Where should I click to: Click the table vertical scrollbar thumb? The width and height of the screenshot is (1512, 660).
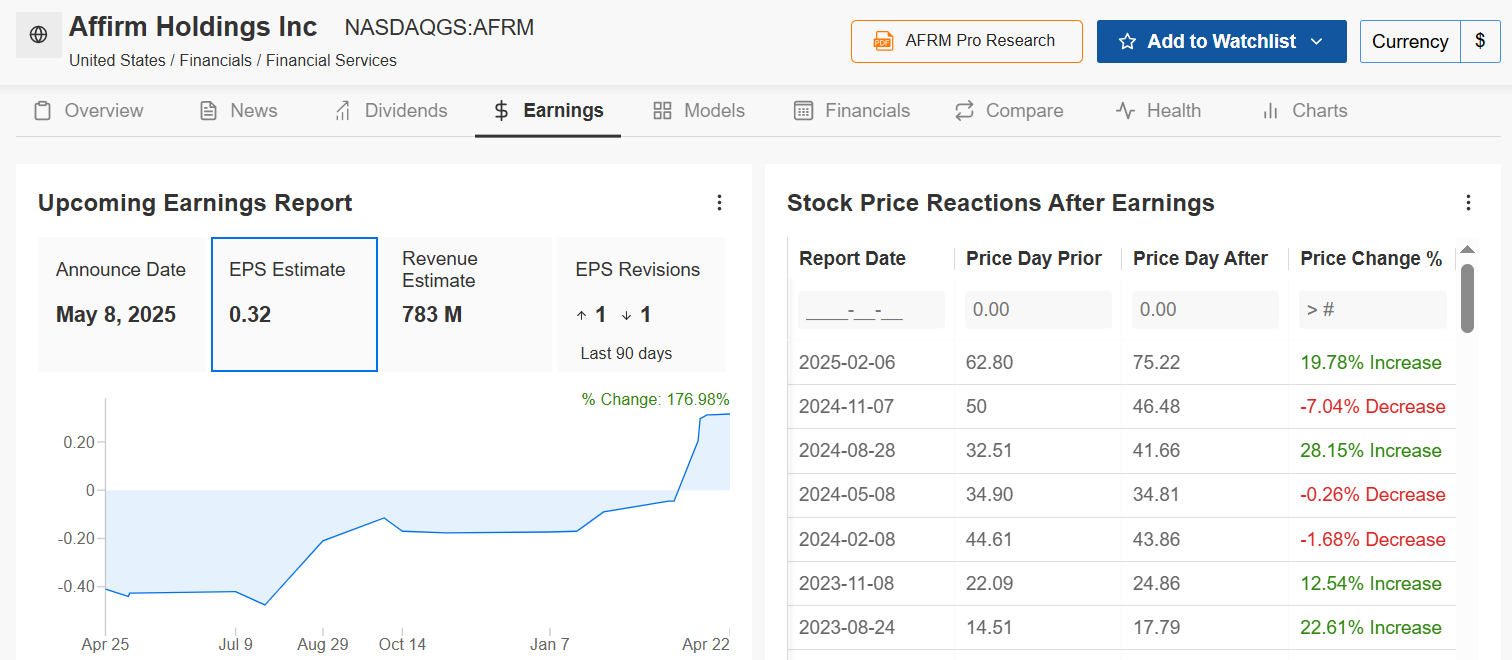click(x=1467, y=298)
